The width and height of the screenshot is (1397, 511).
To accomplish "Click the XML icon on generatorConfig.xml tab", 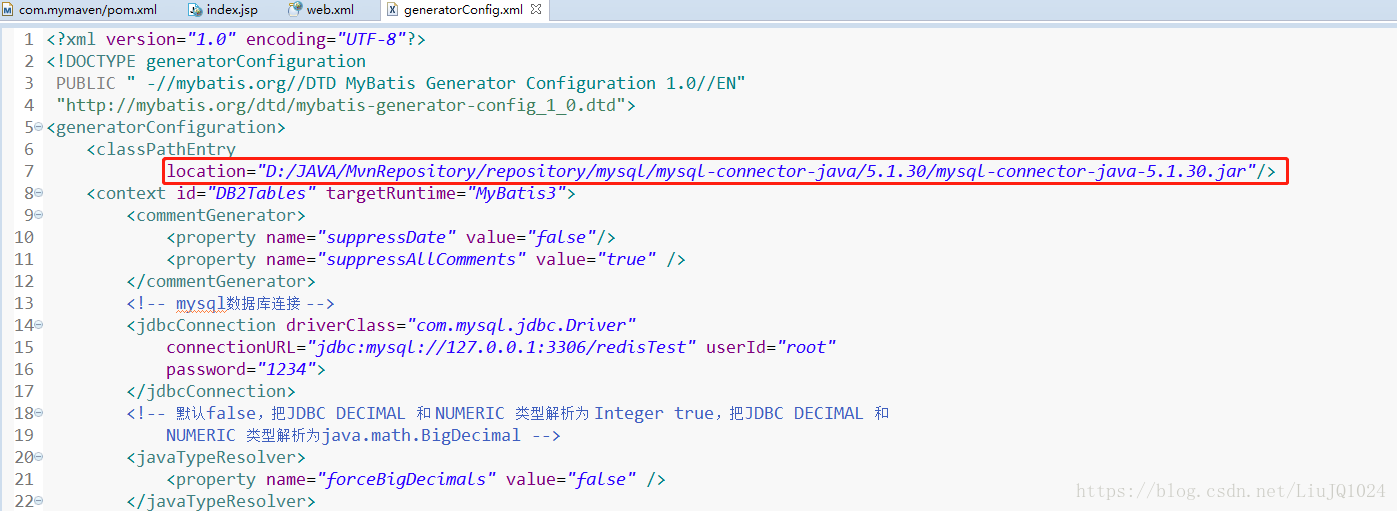I will pyautogui.click(x=392, y=10).
